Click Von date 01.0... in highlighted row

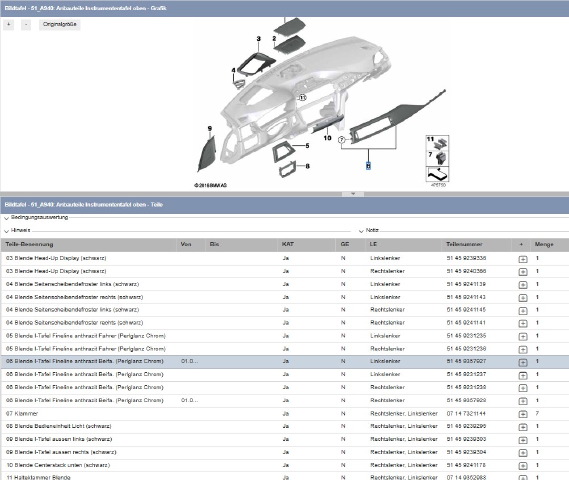click(189, 361)
